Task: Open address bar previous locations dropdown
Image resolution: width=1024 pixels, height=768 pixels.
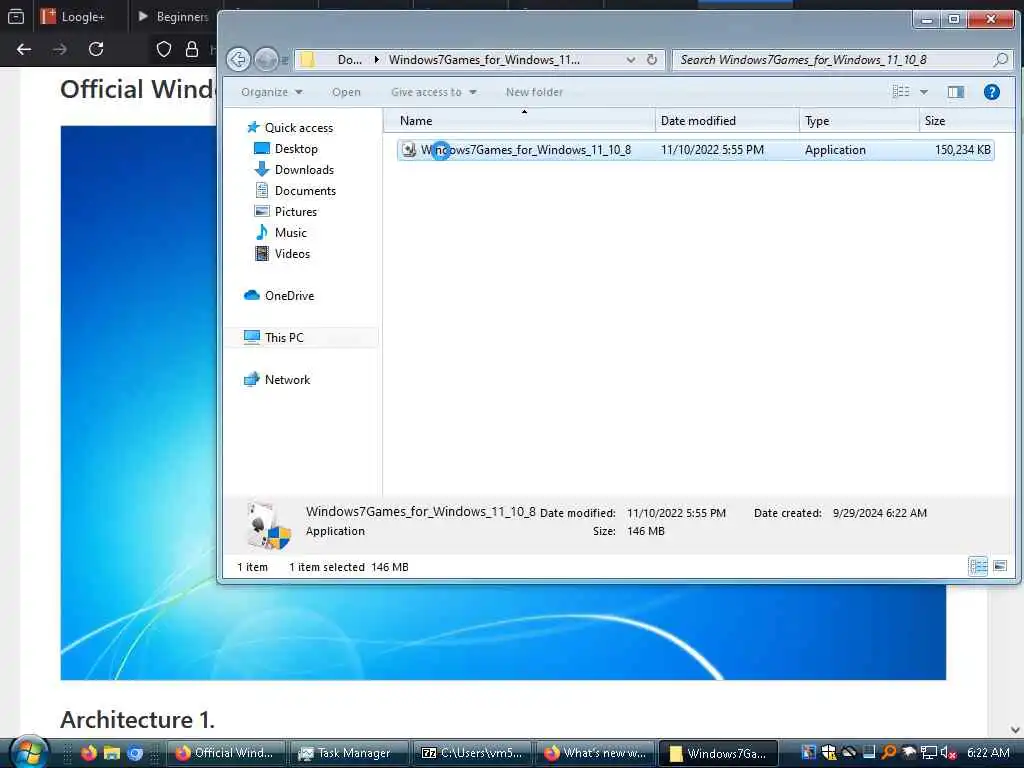Action: click(x=631, y=59)
